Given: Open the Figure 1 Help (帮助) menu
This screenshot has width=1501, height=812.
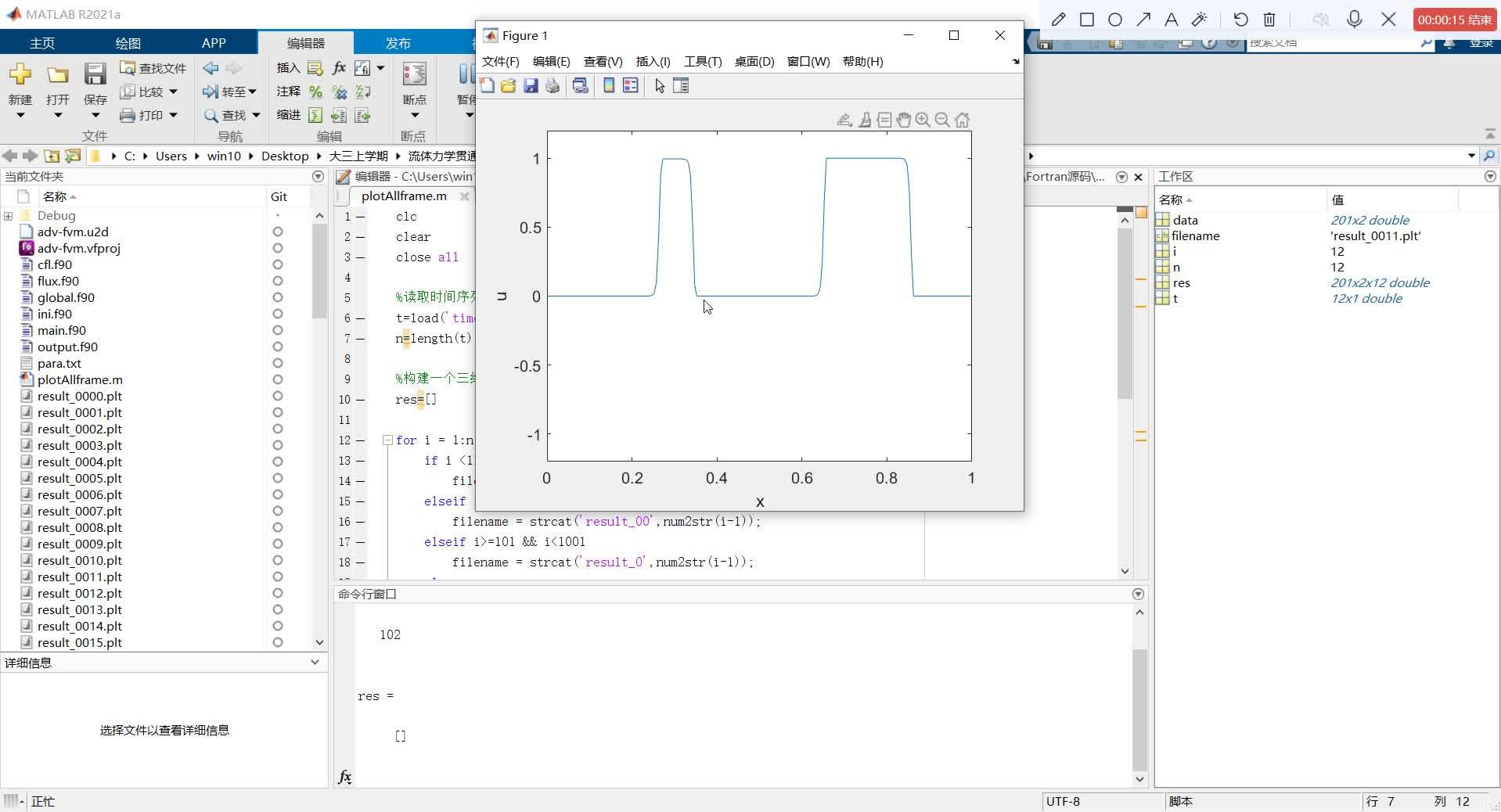Looking at the screenshot, I should coord(862,61).
